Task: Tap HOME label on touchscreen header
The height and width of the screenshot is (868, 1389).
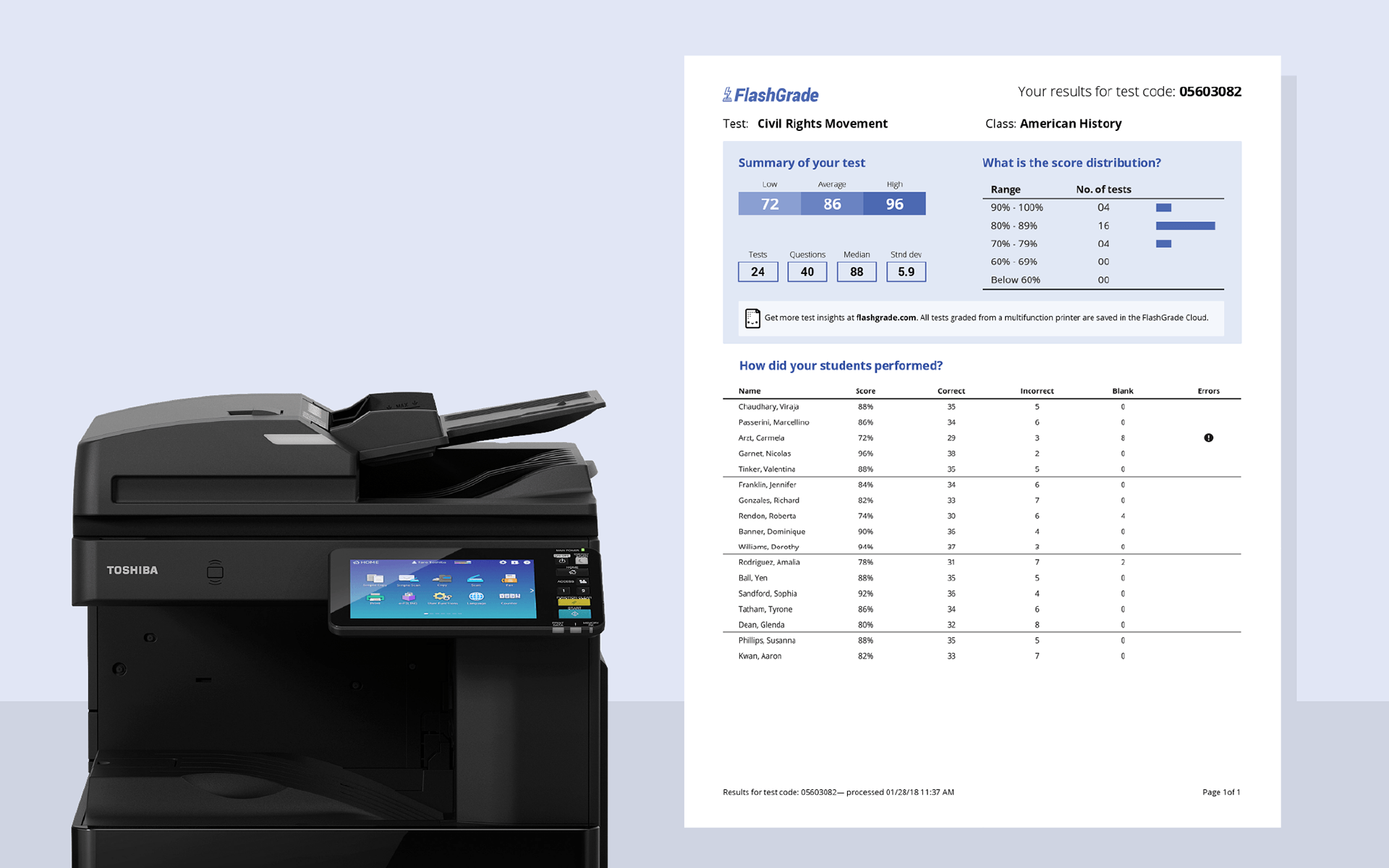Action: [366, 562]
